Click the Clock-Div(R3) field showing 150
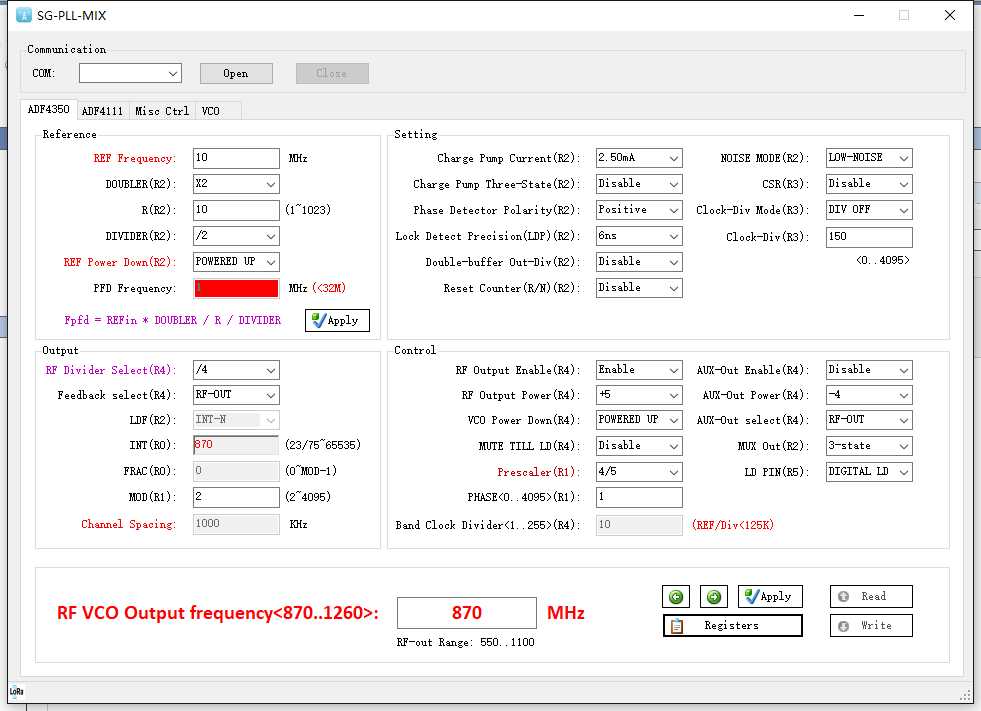Viewport: 981px width, 711px height. 869,236
